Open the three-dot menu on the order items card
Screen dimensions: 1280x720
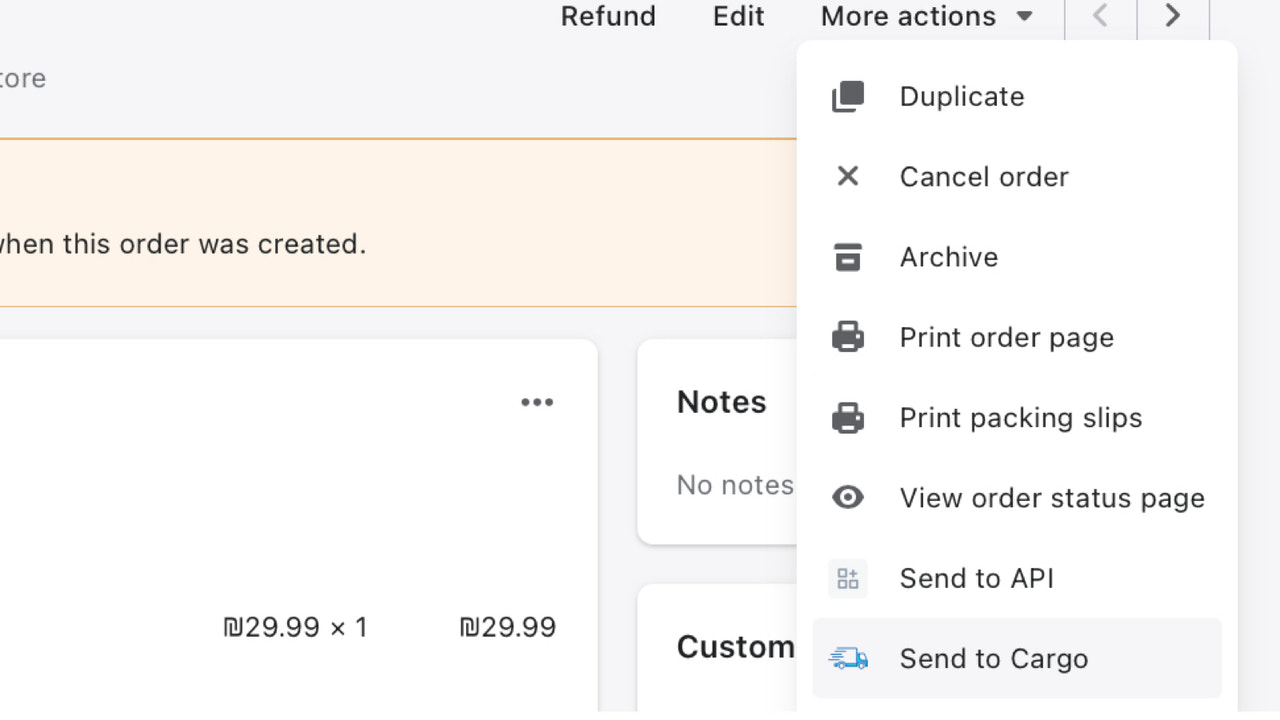(x=538, y=401)
